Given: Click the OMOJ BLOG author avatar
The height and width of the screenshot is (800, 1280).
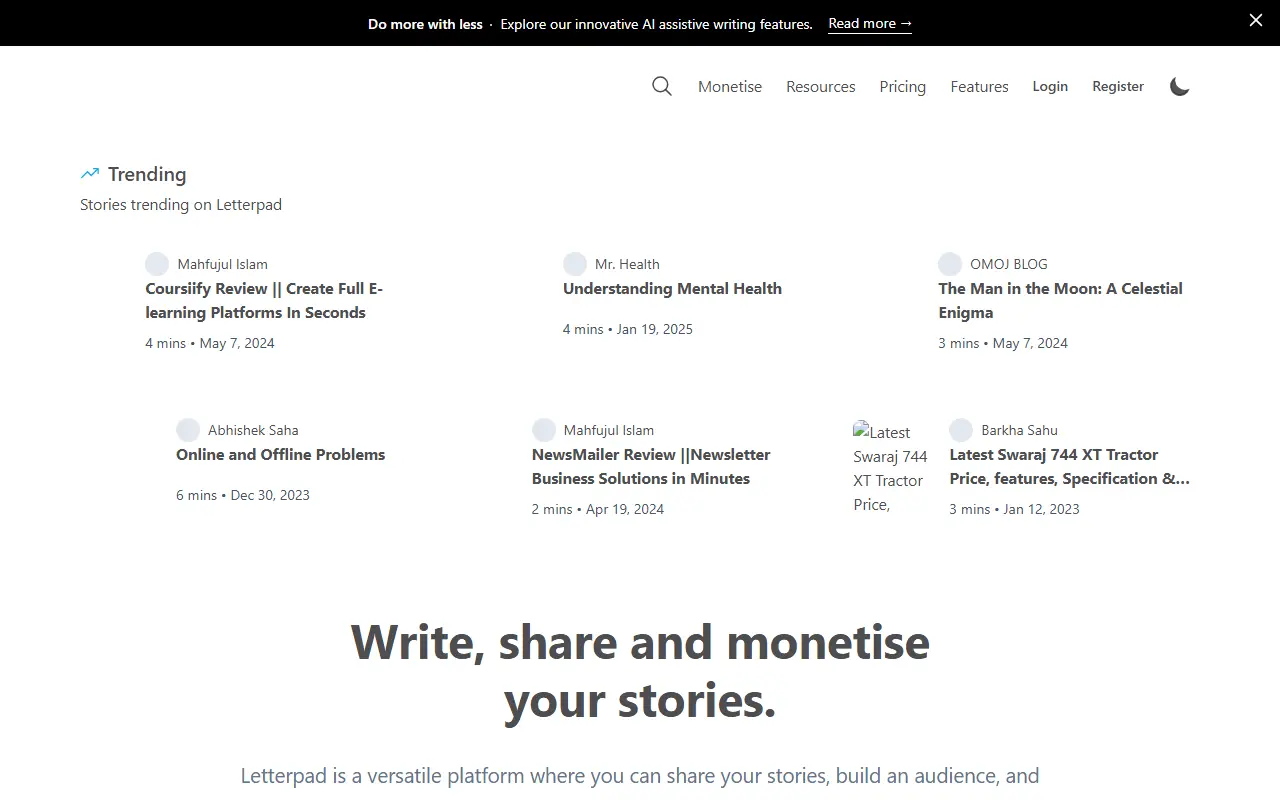Looking at the screenshot, I should click(950, 264).
